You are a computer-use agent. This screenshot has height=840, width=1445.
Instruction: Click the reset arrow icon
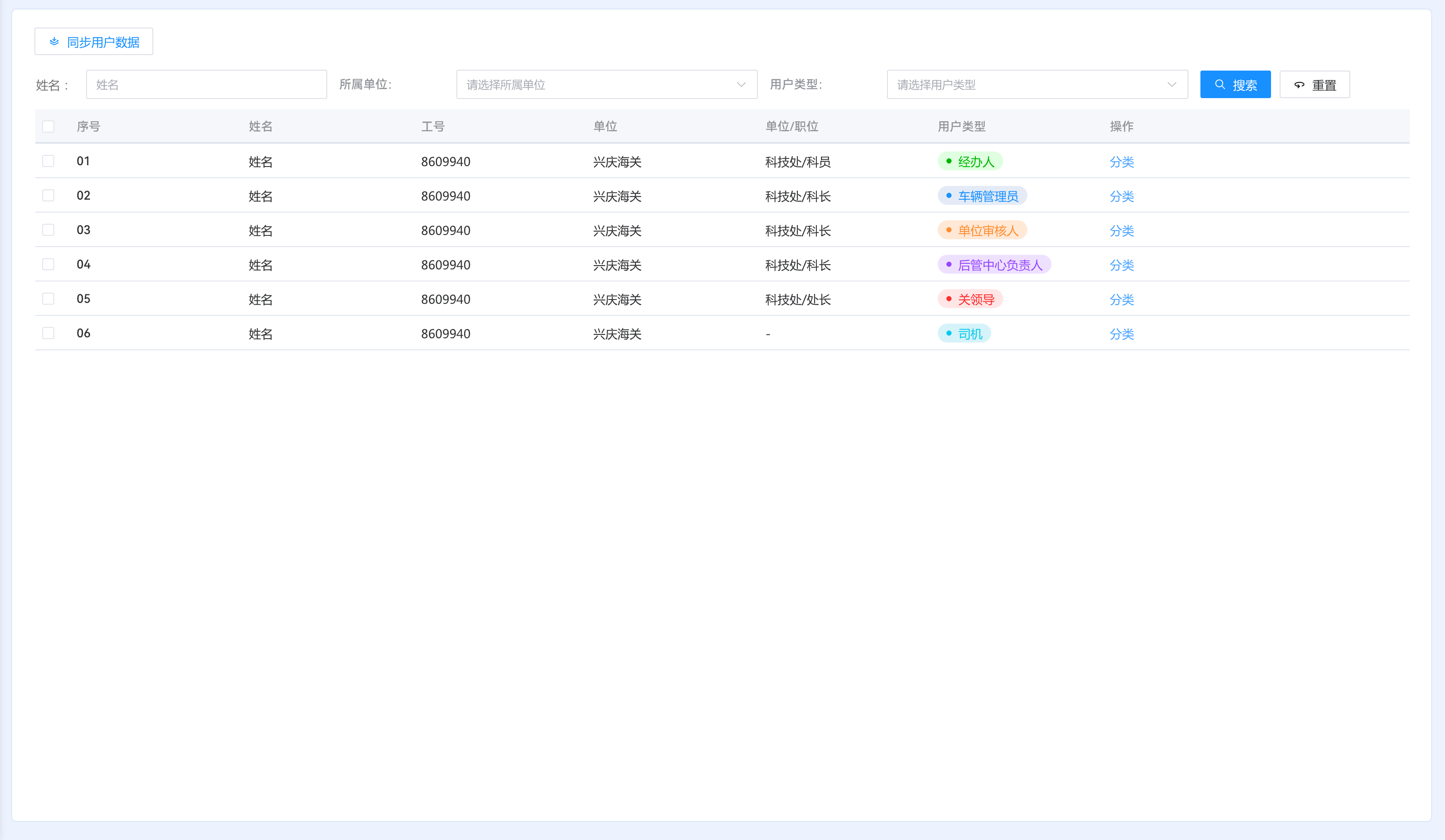click(x=1299, y=85)
